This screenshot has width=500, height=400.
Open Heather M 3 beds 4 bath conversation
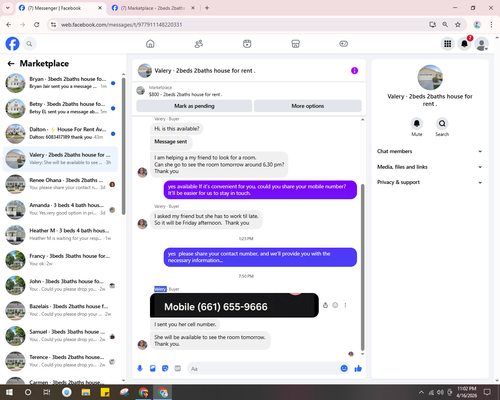tap(60, 235)
